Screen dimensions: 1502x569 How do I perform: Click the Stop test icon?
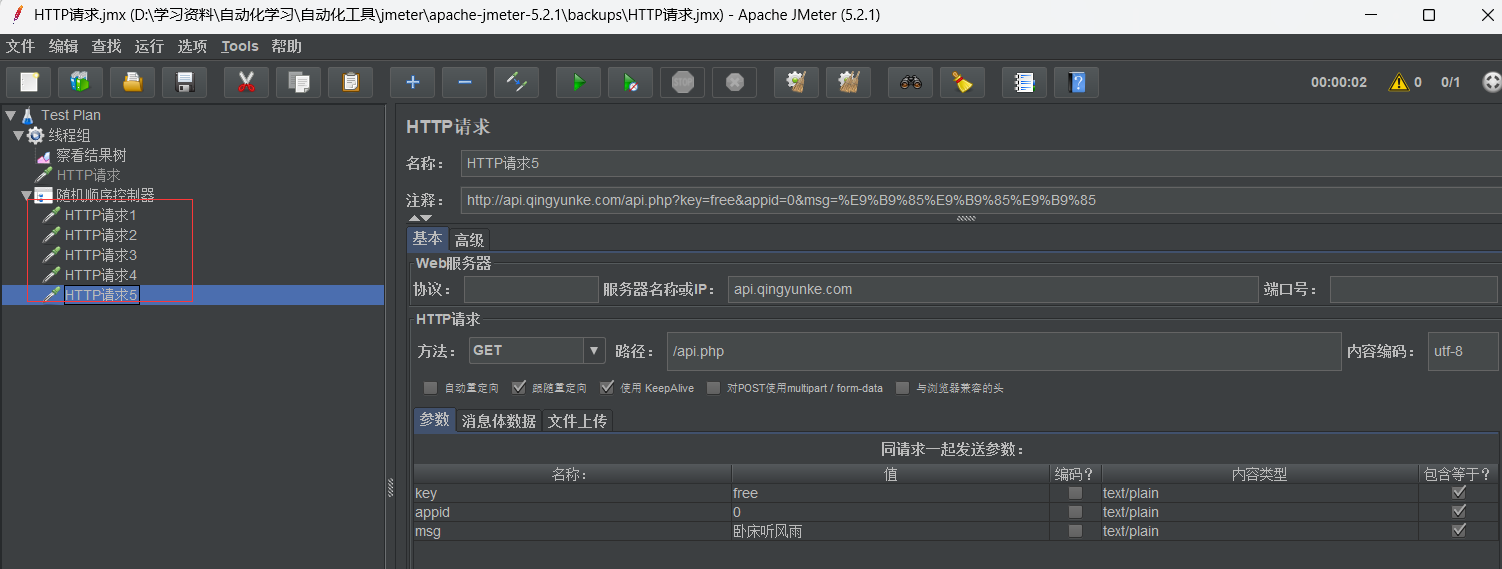coord(682,82)
